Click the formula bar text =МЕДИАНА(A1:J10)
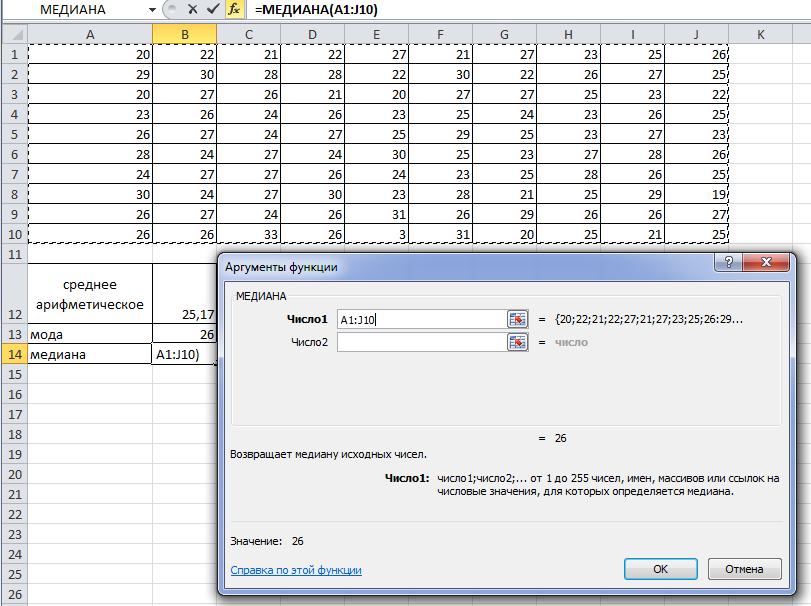The width and height of the screenshot is (811, 606). (316, 9)
